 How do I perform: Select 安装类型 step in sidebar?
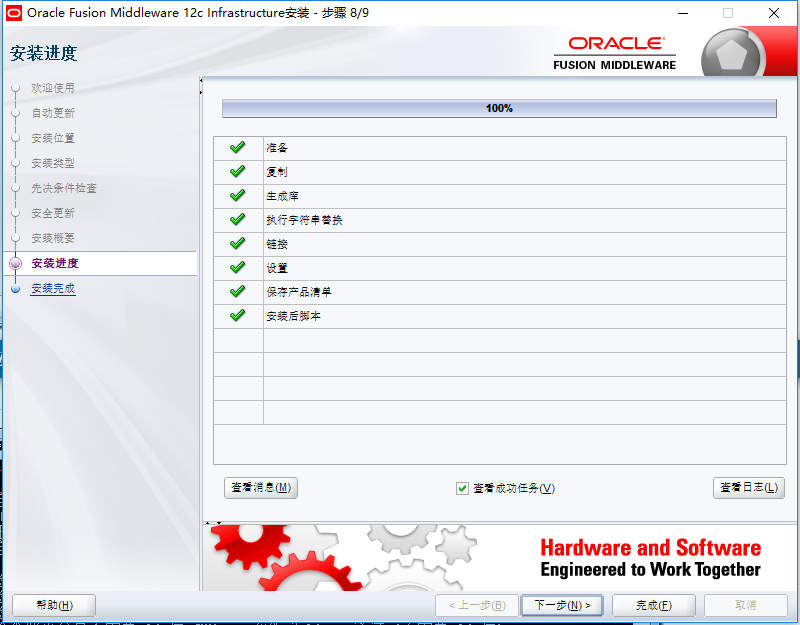point(53,163)
